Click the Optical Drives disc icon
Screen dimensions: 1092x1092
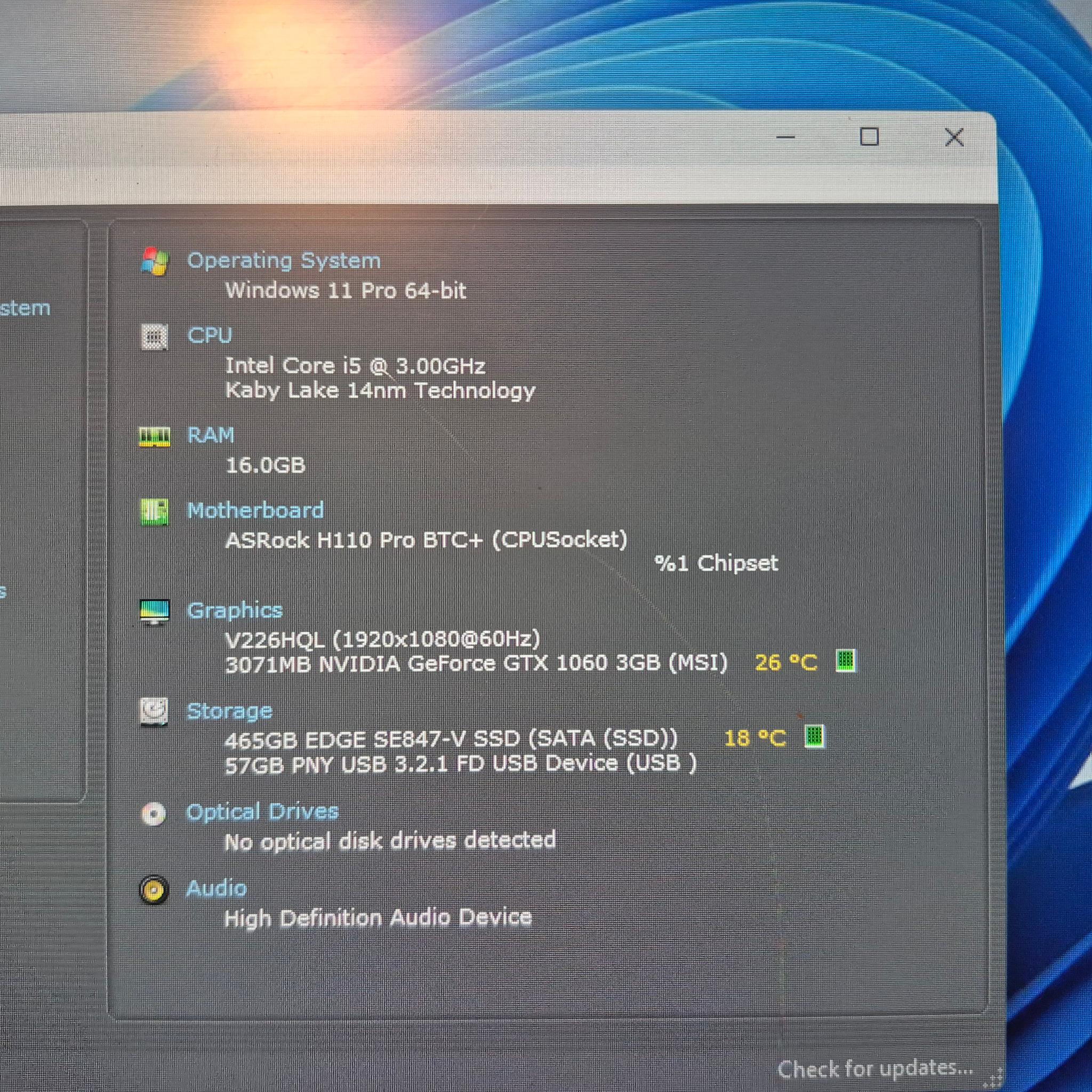pyautogui.click(x=154, y=814)
